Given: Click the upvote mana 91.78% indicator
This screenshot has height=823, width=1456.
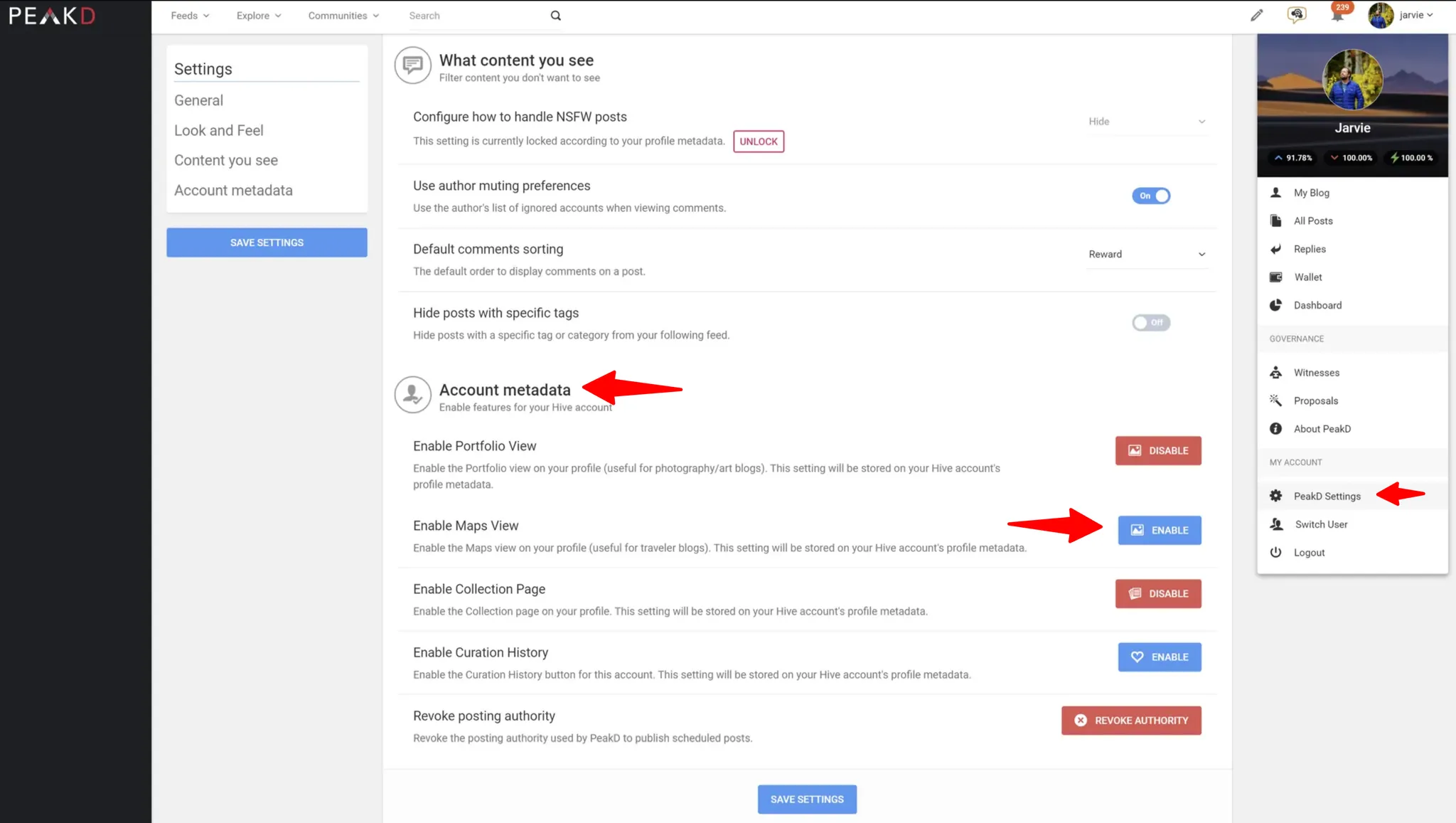Looking at the screenshot, I should (x=1293, y=158).
